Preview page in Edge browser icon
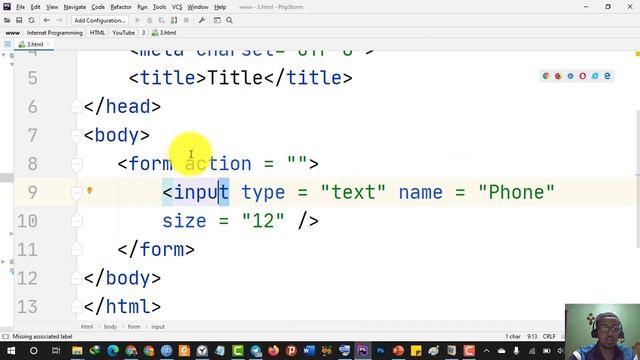Image resolution: width=640 pixels, height=360 pixels. [607, 76]
